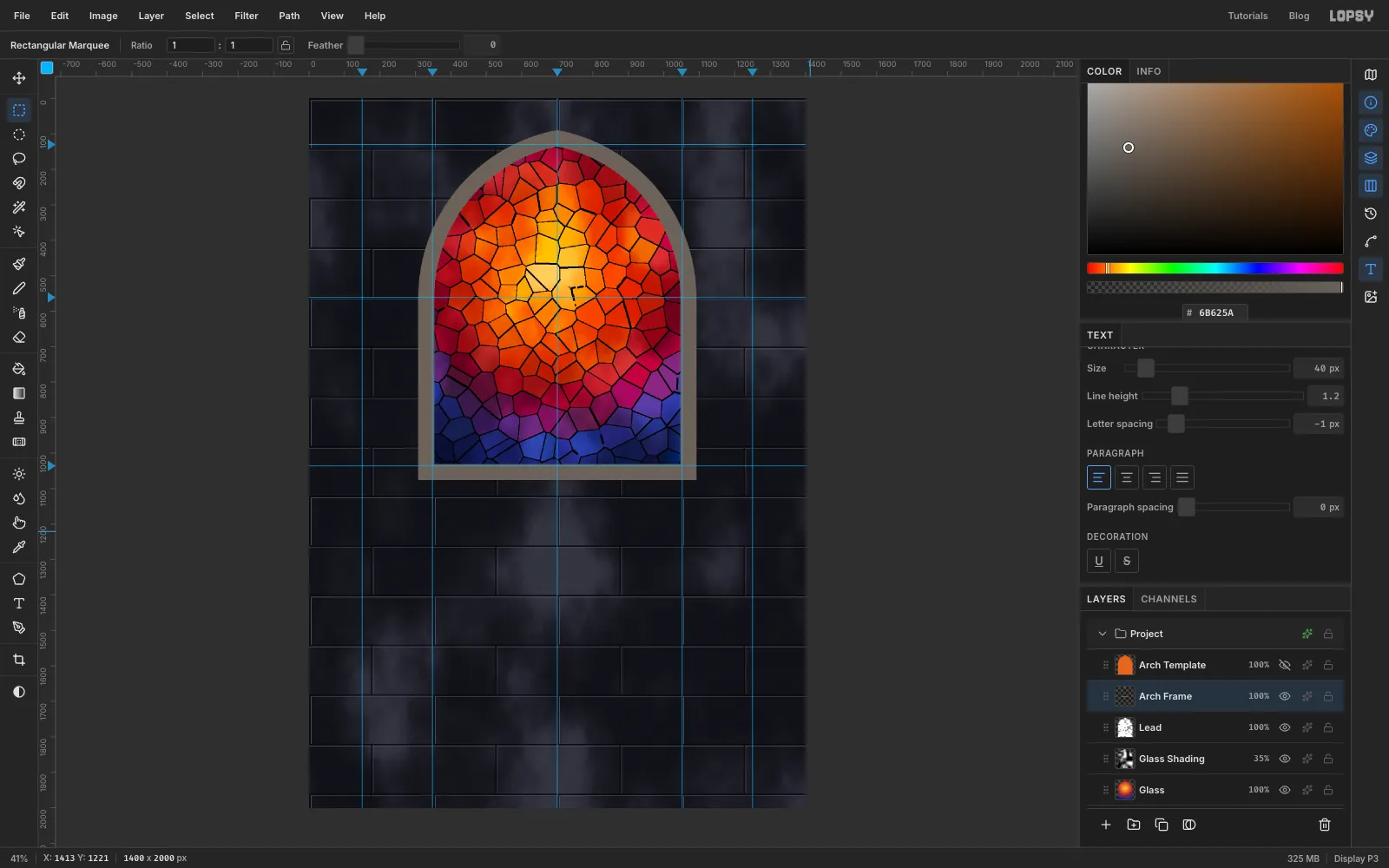Select the Shape polygon tool
This screenshot has width=1389, height=868.
[x=19, y=579]
